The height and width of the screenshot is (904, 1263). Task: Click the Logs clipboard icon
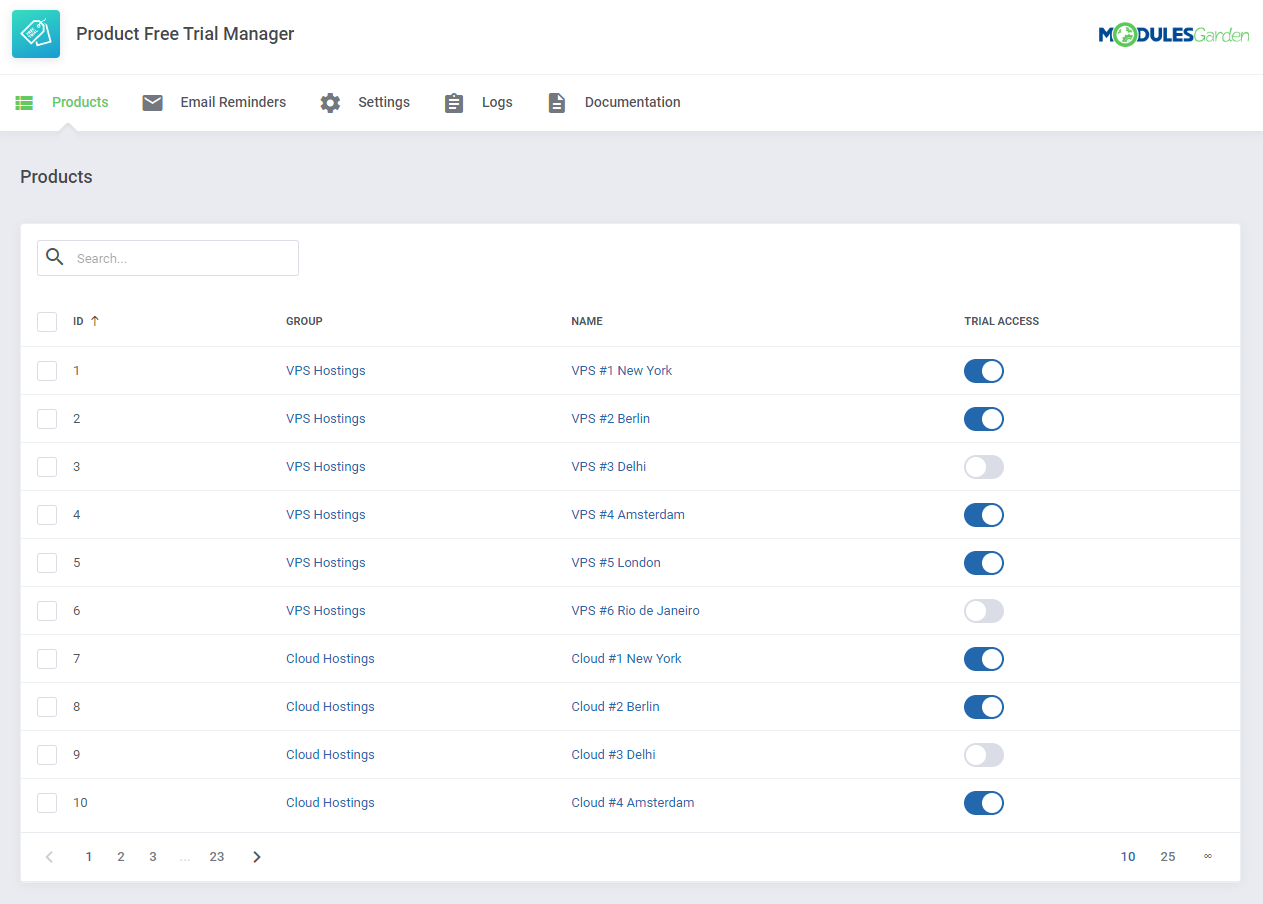point(454,102)
